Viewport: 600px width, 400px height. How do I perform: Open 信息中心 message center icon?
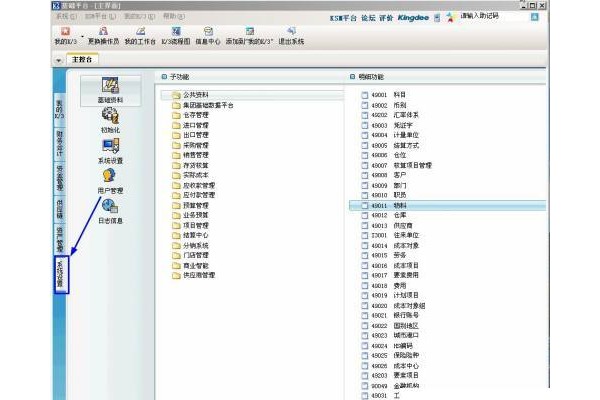[208, 36]
